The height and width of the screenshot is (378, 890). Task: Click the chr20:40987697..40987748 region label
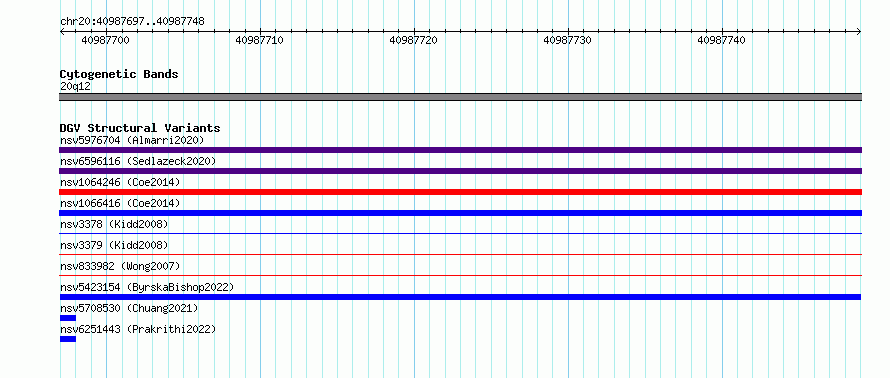coord(132,21)
